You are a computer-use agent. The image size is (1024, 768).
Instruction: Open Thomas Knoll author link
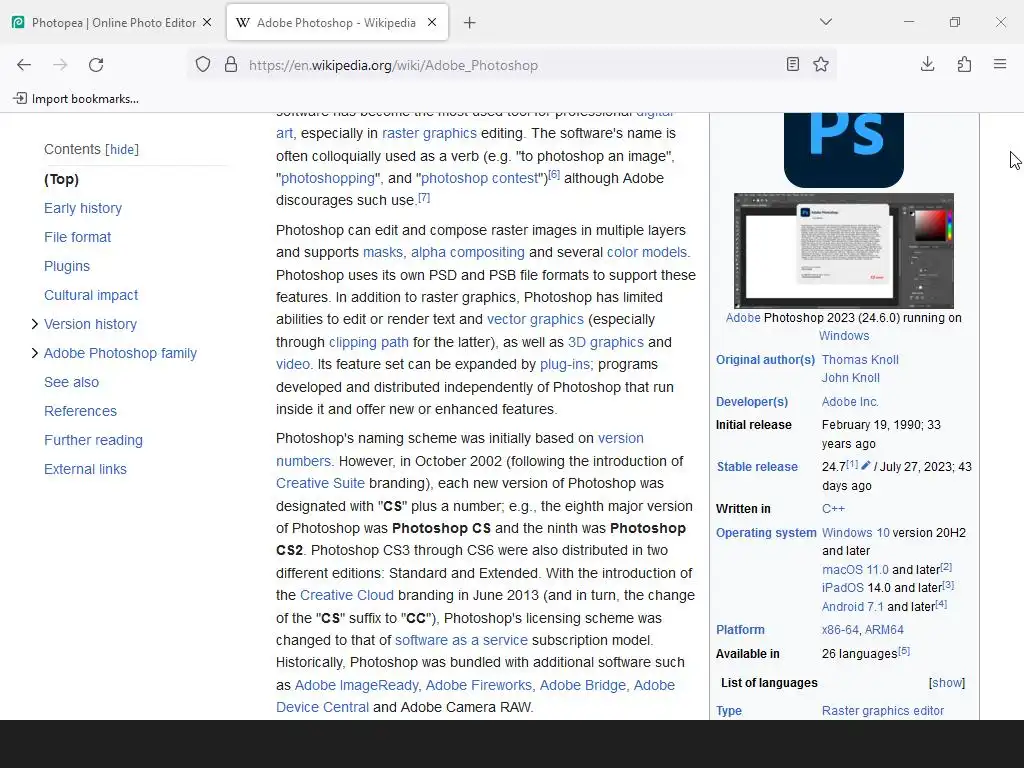tap(860, 360)
